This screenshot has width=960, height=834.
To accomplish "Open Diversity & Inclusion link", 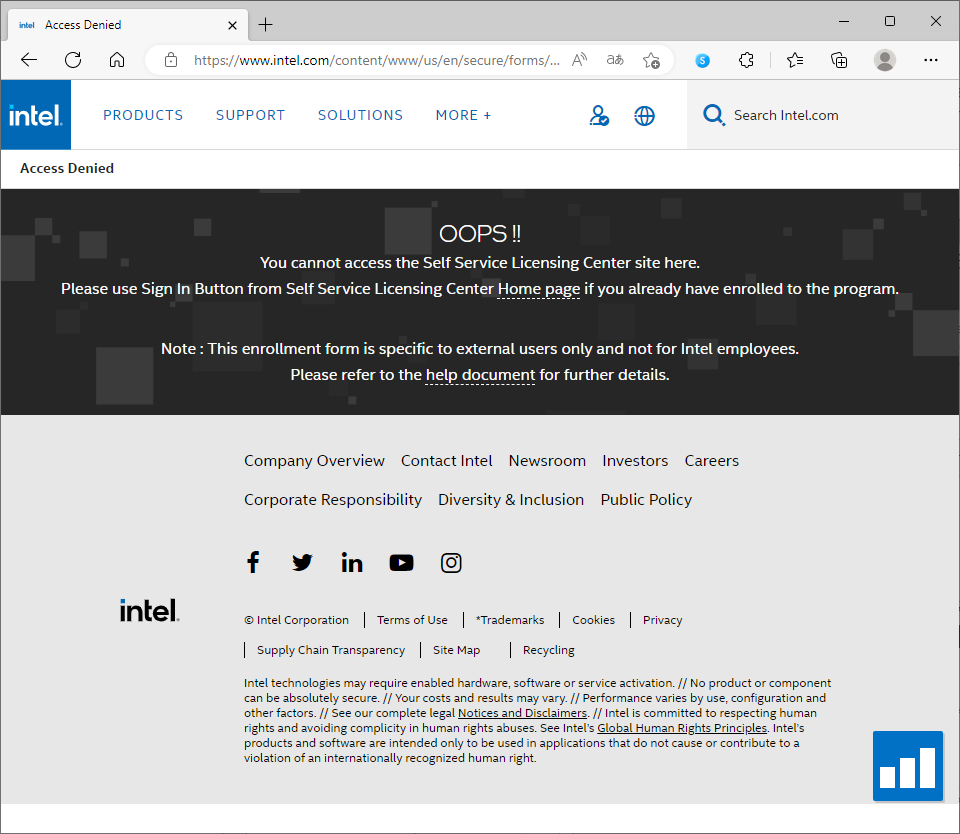I will [x=511, y=500].
